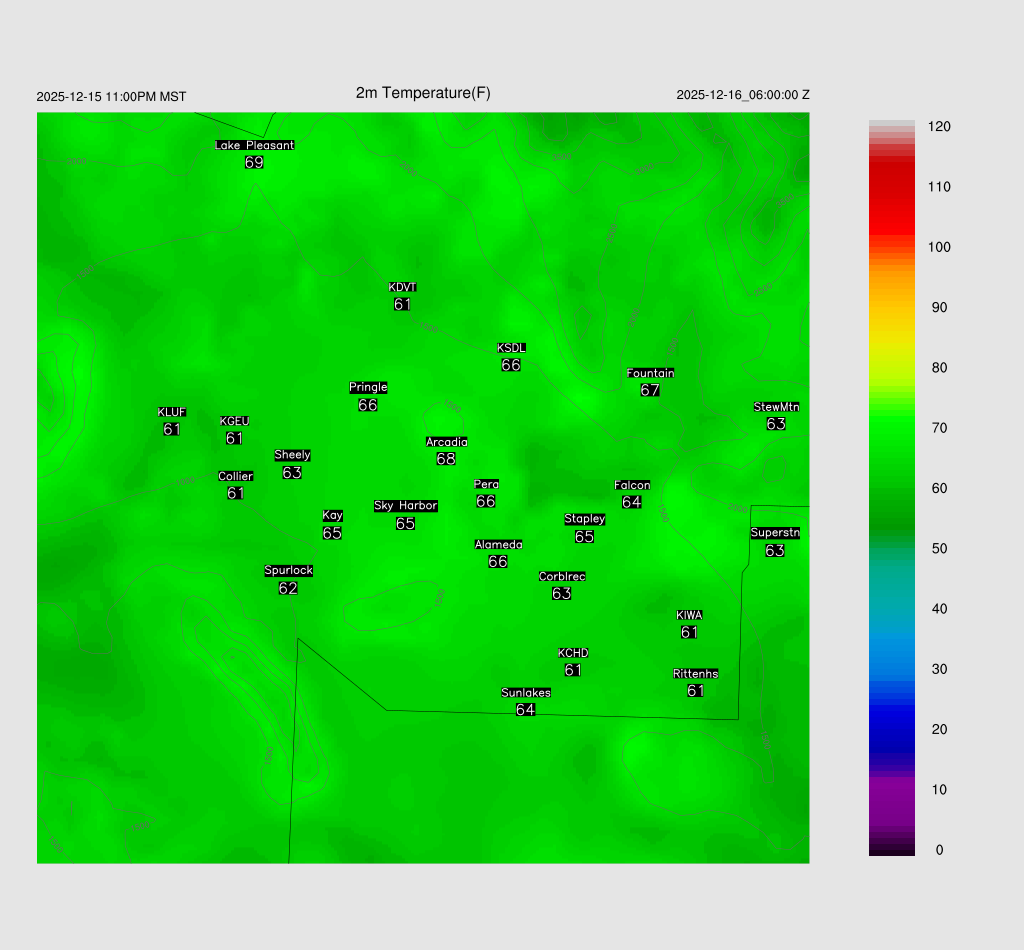Viewport: 1024px width, 950px height.
Task: Click the 2m Temperature(F) chart title
Action: [x=423, y=93]
